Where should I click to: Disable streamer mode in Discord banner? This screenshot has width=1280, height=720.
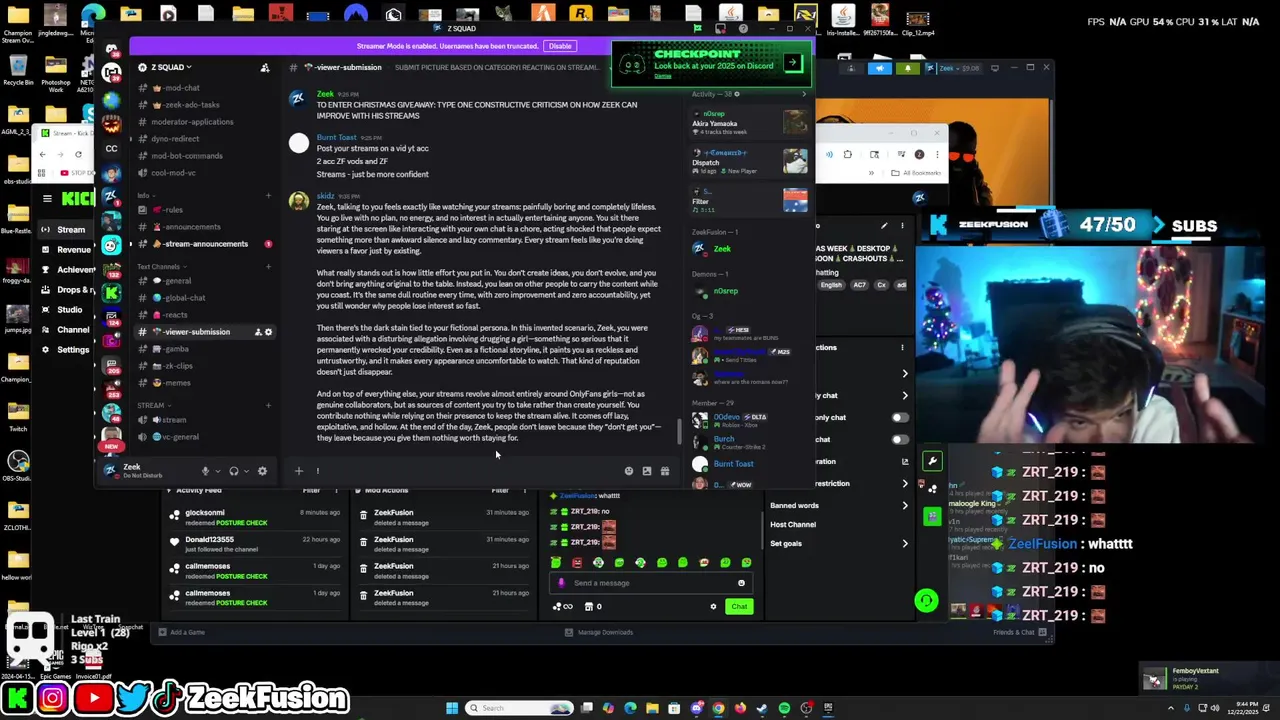tap(559, 46)
